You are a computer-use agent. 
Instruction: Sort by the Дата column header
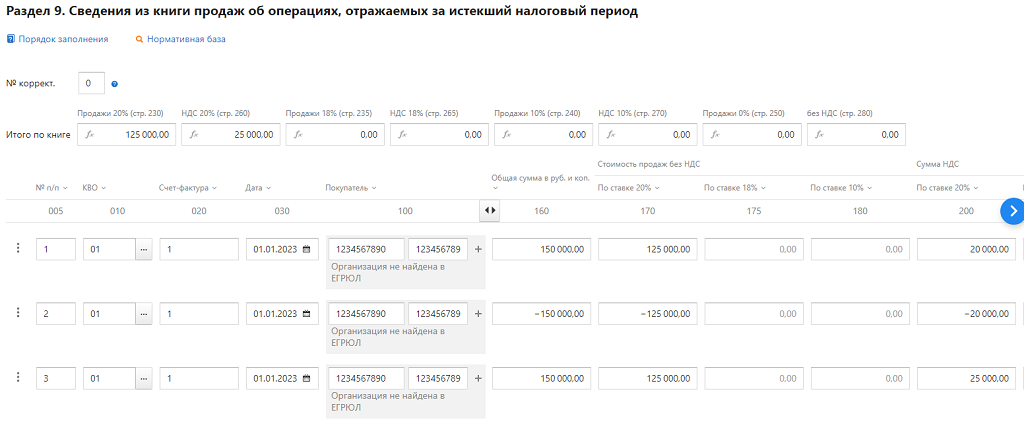pos(258,187)
